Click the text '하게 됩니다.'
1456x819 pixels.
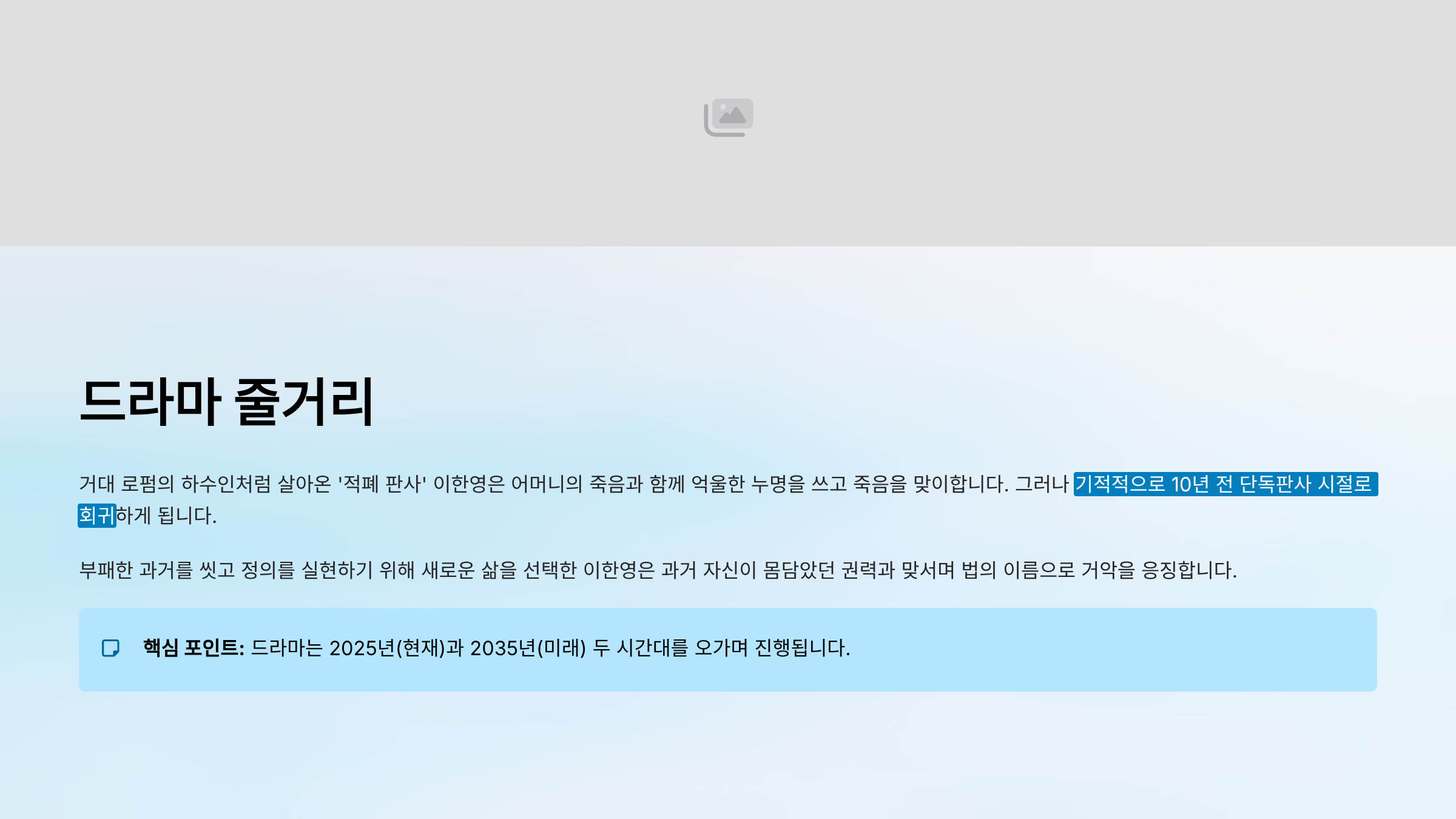click(x=166, y=516)
